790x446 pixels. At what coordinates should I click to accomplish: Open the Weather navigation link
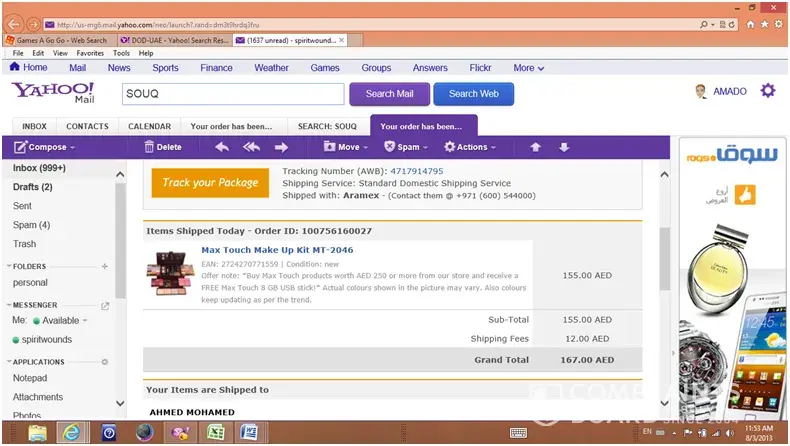click(271, 68)
